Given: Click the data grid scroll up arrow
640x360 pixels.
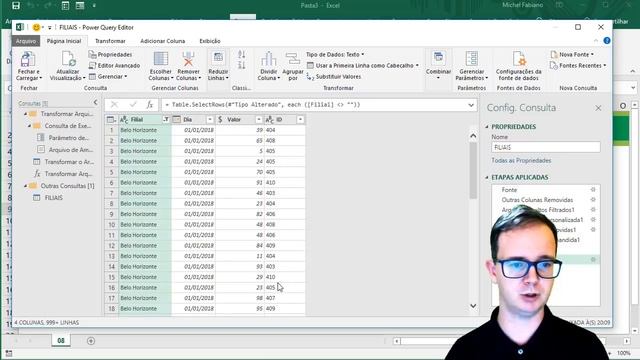Looking at the screenshot, I should click(x=473, y=136).
